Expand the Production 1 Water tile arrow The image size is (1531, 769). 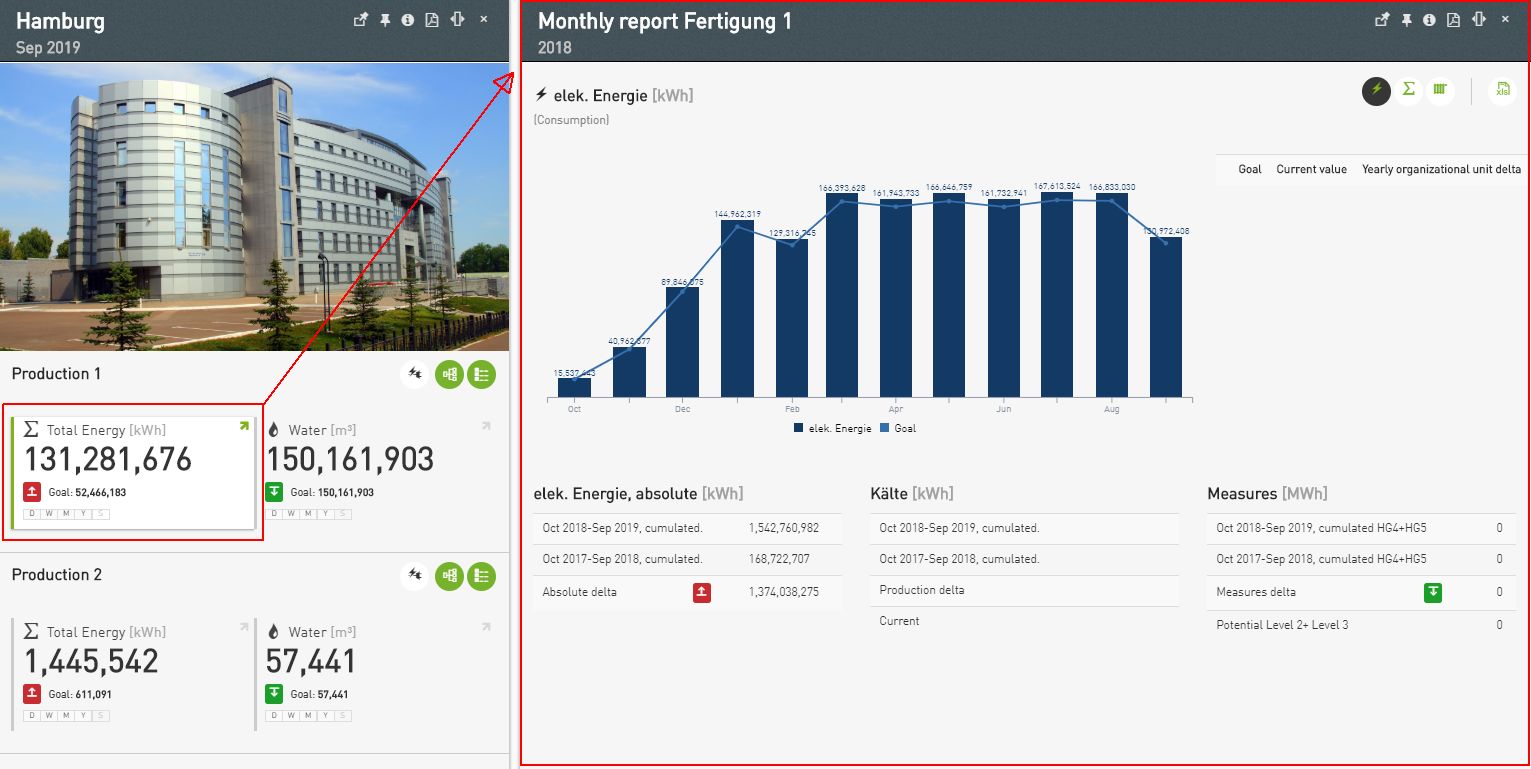coord(486,427)
